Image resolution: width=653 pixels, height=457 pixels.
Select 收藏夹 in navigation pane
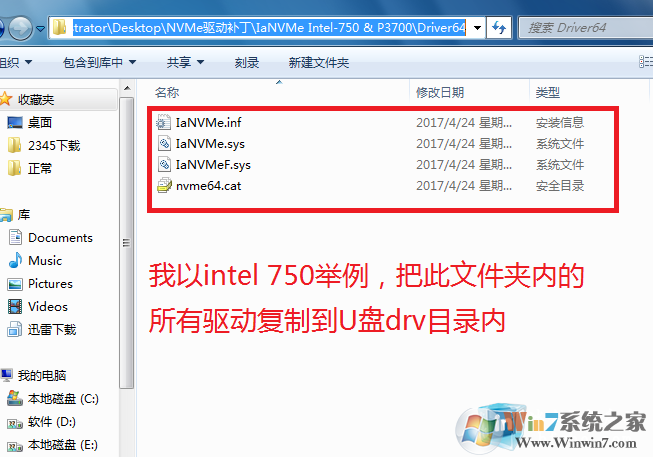click(36, 100)
